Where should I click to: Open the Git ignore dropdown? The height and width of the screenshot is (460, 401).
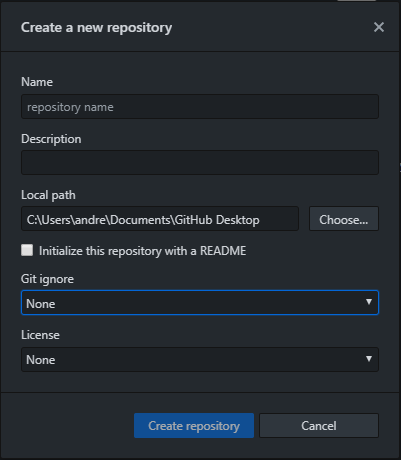tap(200, 303)
